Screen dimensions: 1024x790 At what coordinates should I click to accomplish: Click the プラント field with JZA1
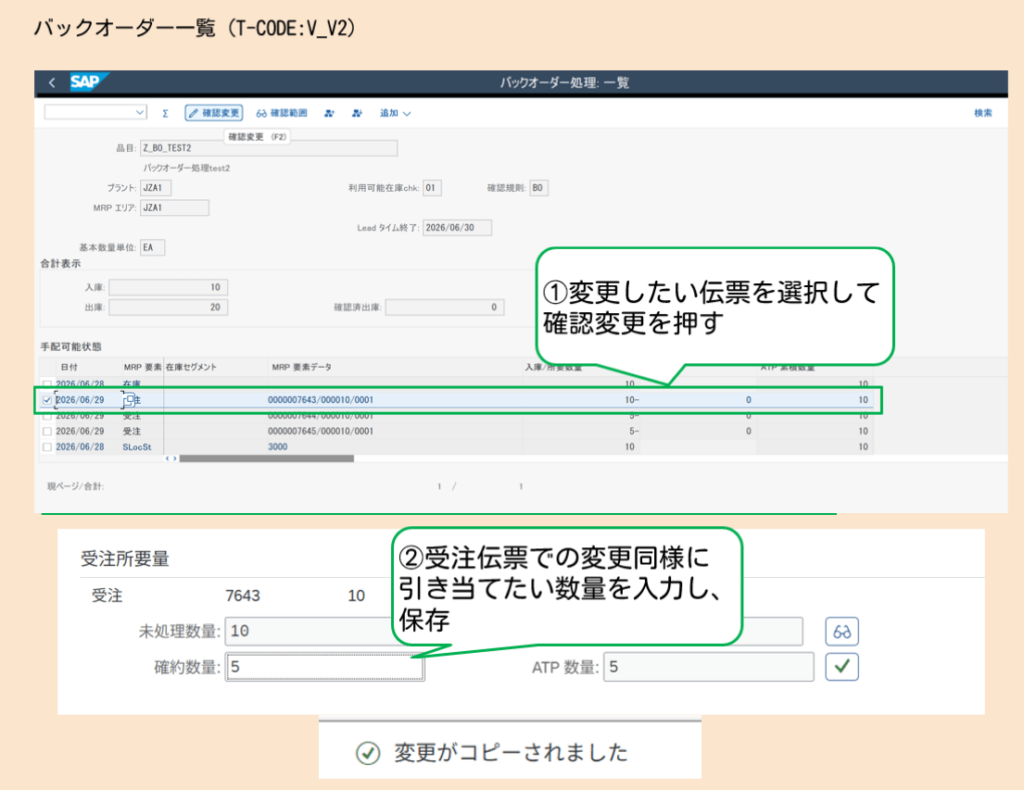155,188
